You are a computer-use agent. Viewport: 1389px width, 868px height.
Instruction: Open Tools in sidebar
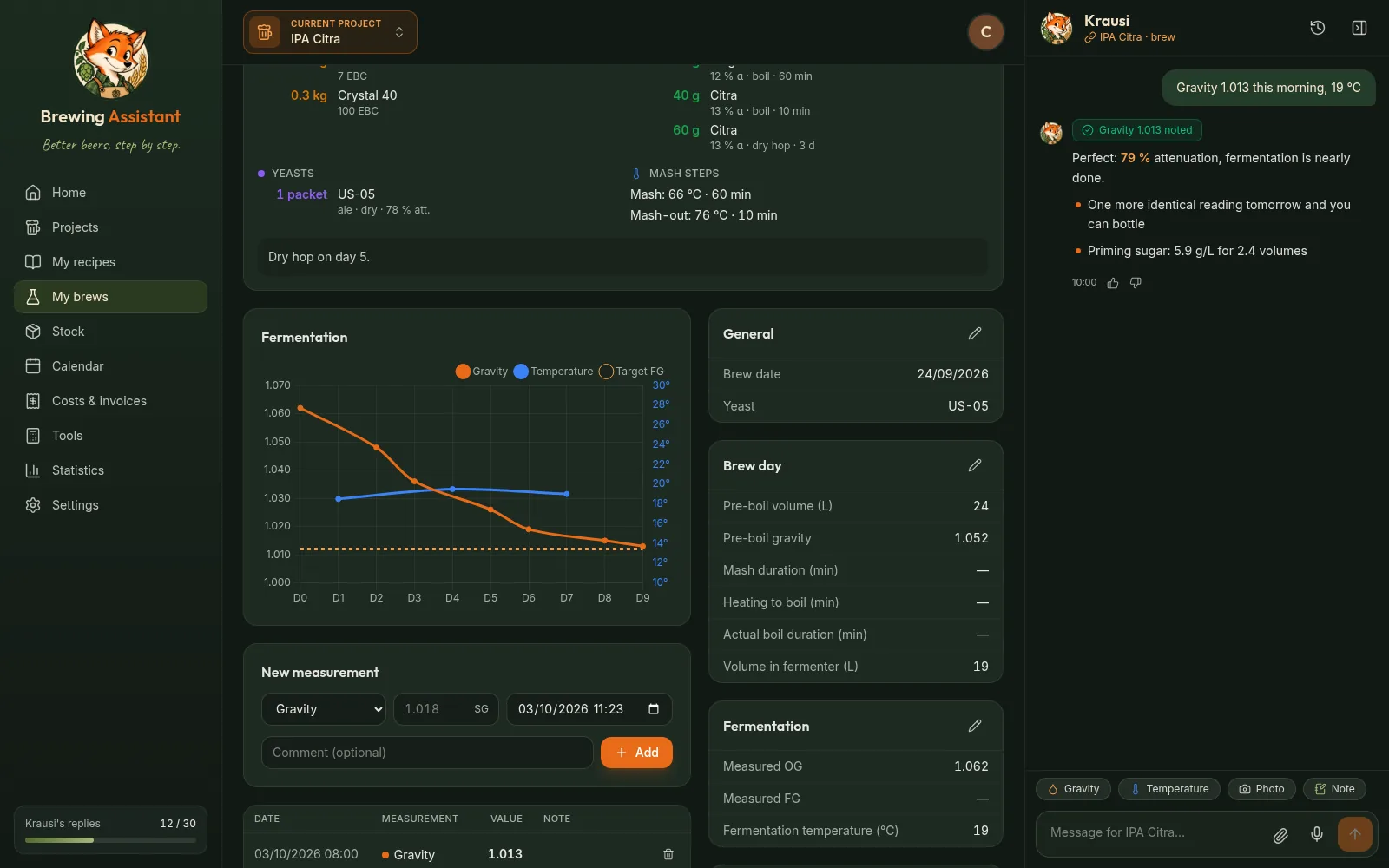click(x=111, y=436)
